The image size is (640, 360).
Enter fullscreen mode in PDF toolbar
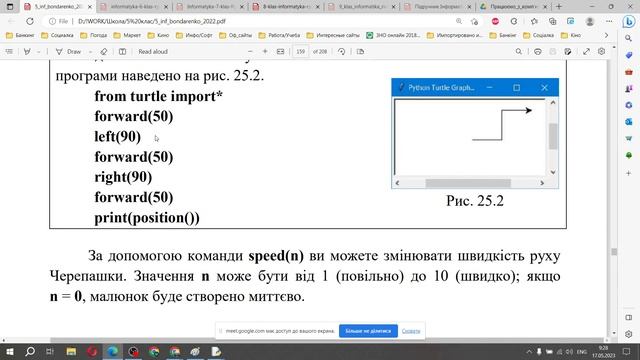pos(586,51)
